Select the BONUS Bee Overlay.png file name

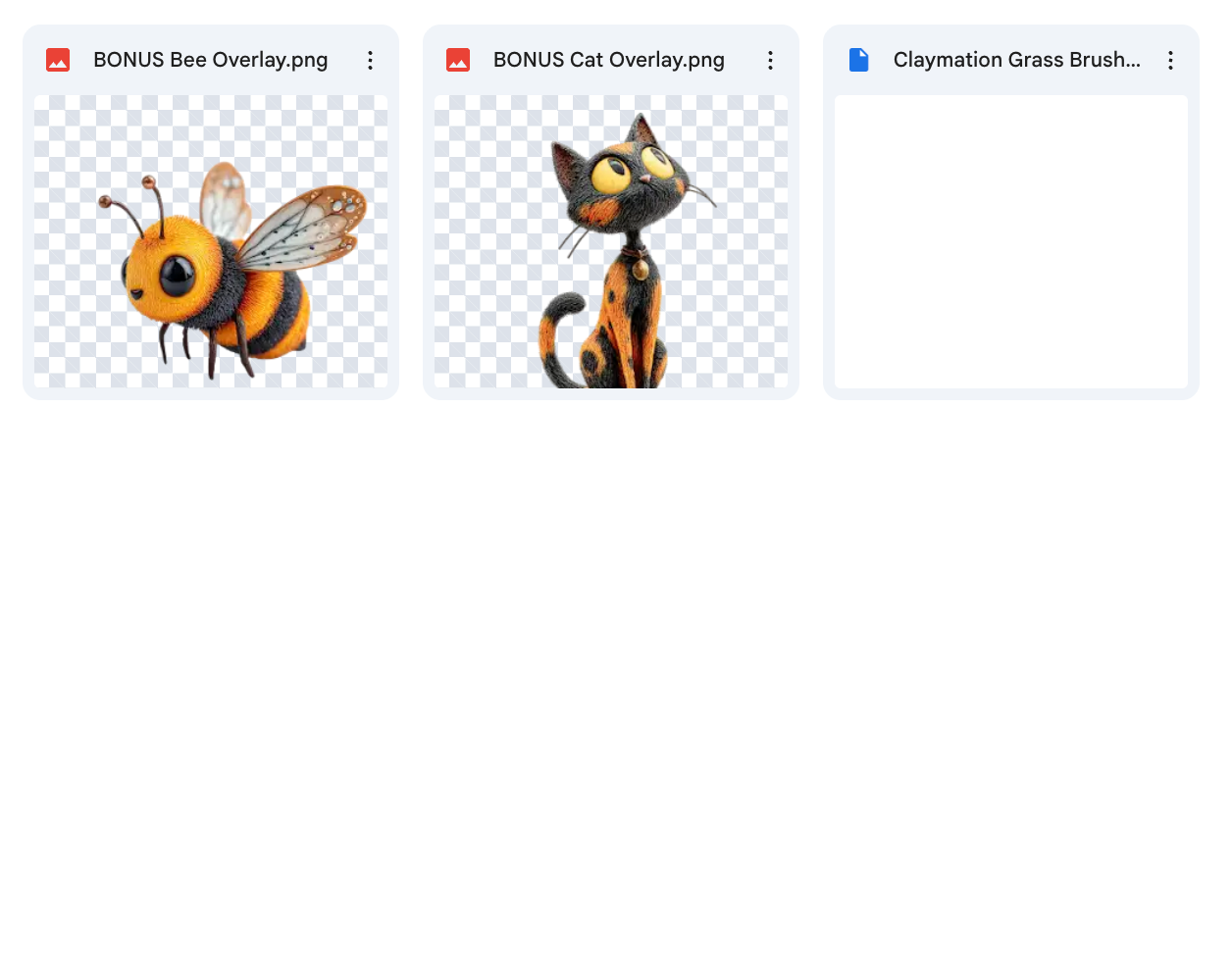(210, 61)
